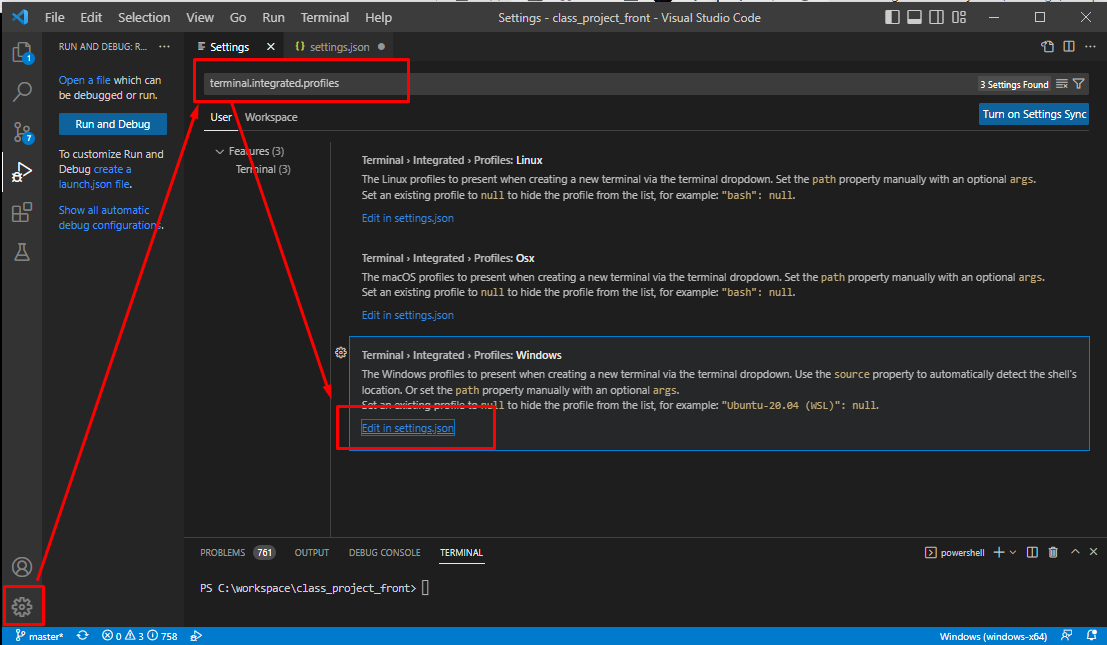Screen dimensions: 1107x645
Task: Open gear menu for Profiles: Windows setting
Action: 341,352
